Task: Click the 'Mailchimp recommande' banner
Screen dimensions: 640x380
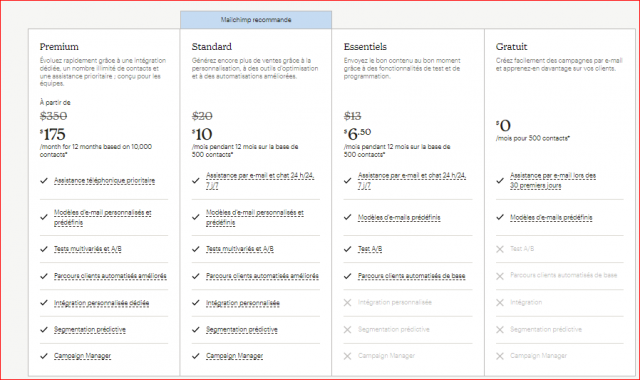Action: pyautogui.click(x=256, y=20)
